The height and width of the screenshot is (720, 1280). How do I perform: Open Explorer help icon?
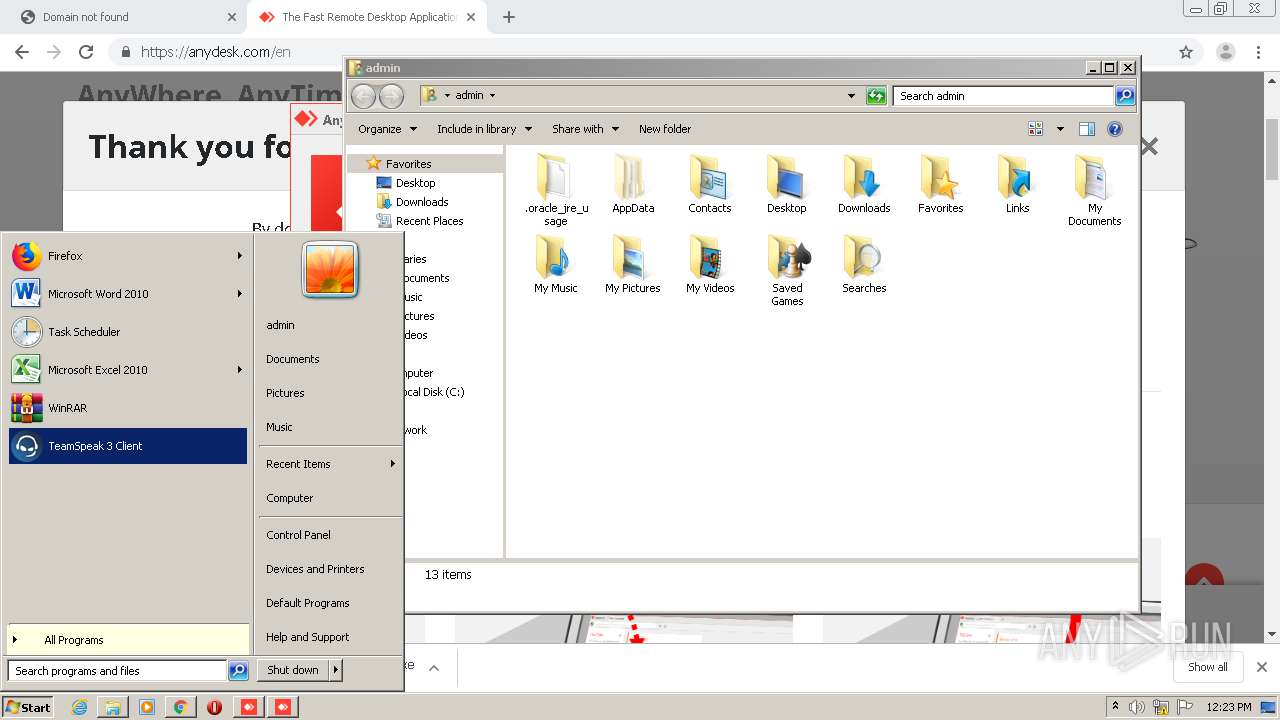(1115, 129)
